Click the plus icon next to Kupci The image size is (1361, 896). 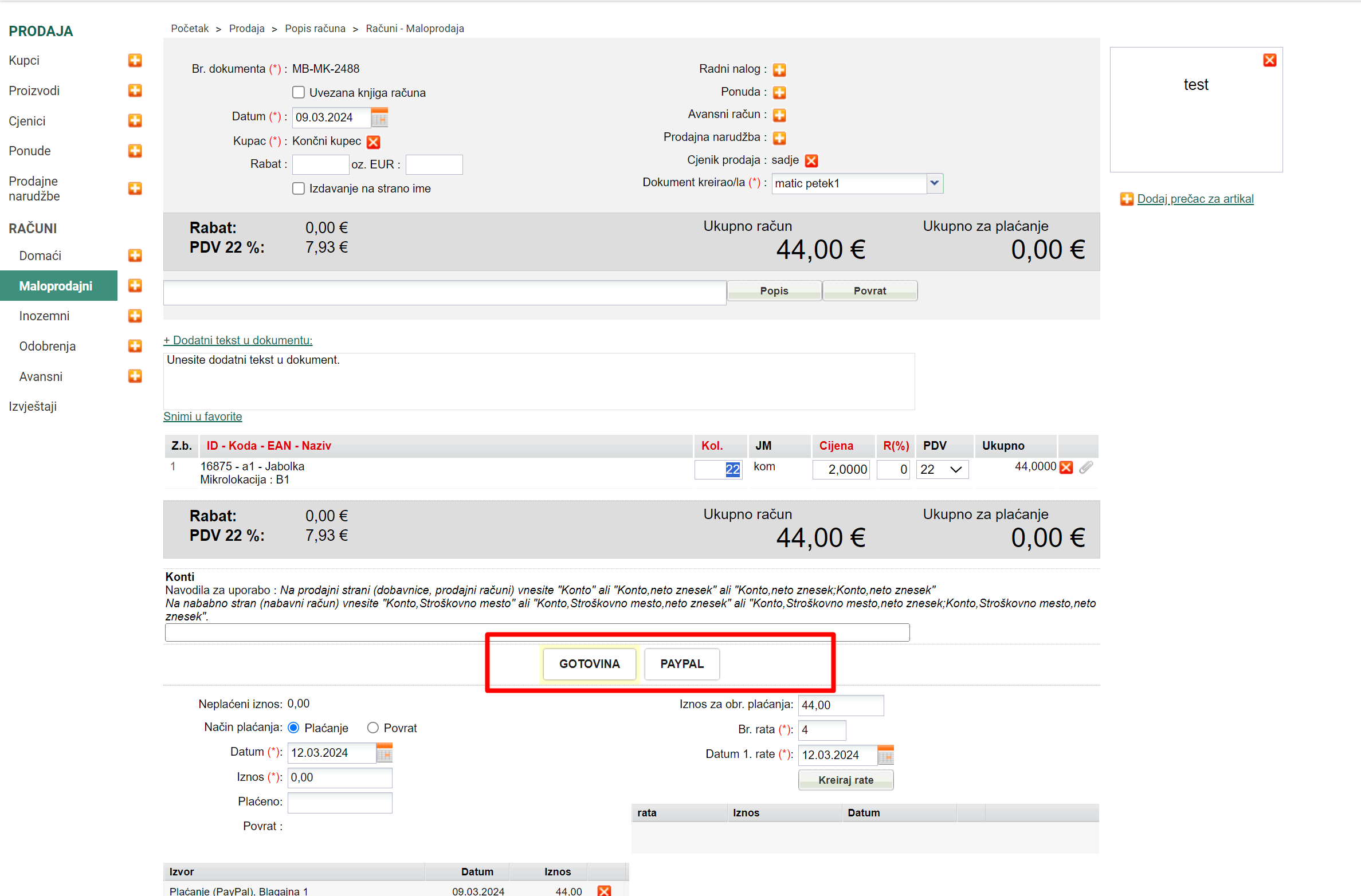pos(135,60)
